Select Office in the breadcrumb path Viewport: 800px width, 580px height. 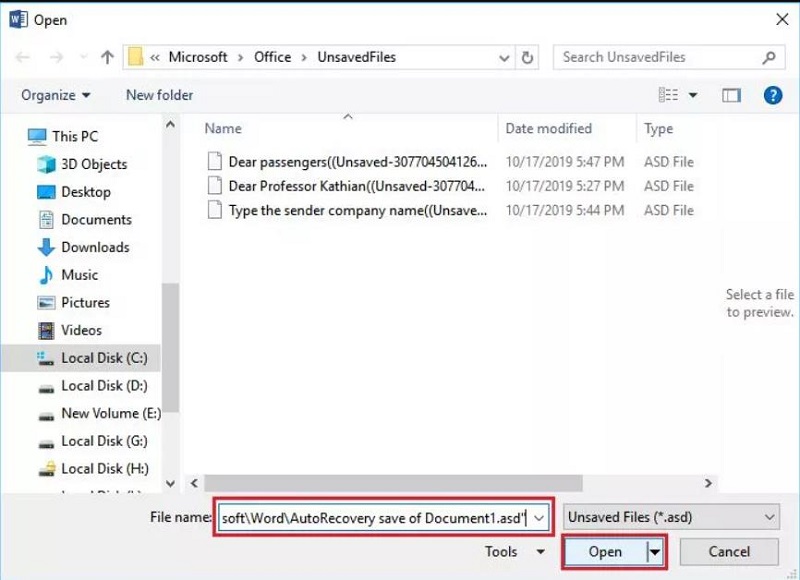tap(272, 57)
